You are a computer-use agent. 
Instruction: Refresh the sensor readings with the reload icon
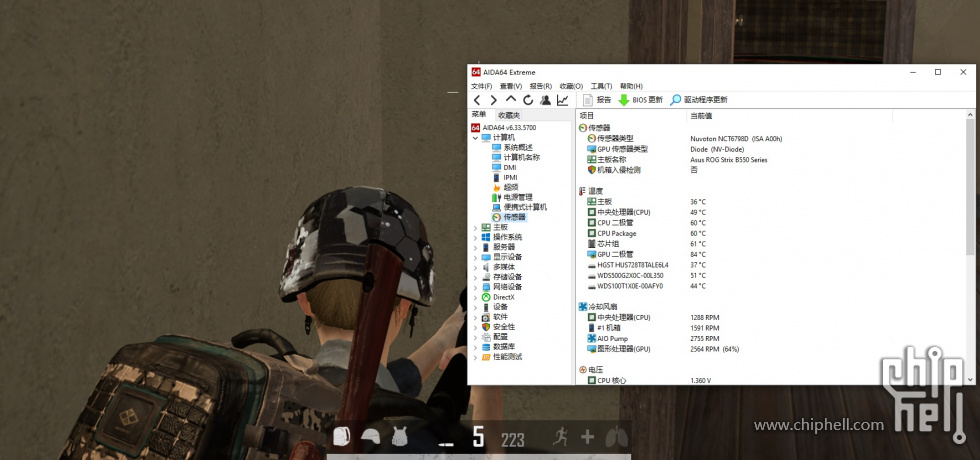point(528,100)
